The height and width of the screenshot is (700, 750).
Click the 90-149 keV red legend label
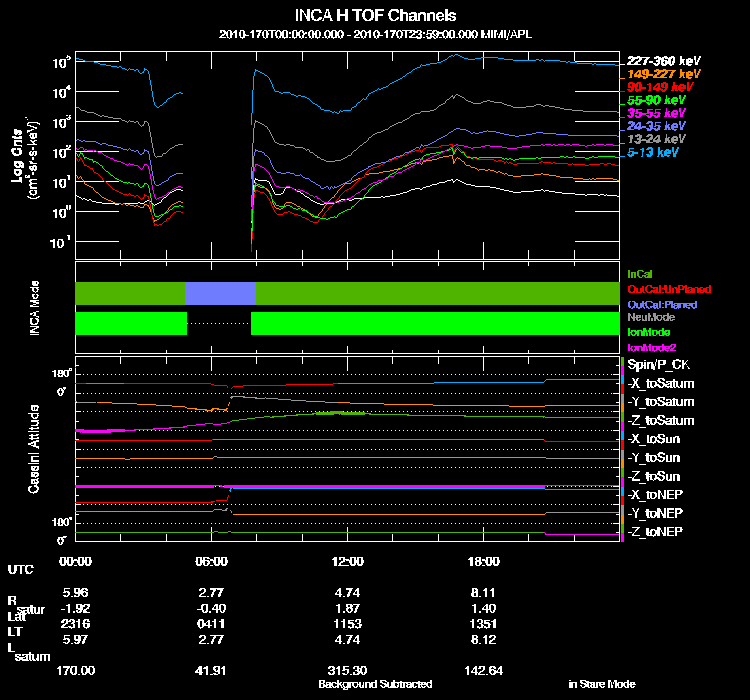tap(660, 87)
